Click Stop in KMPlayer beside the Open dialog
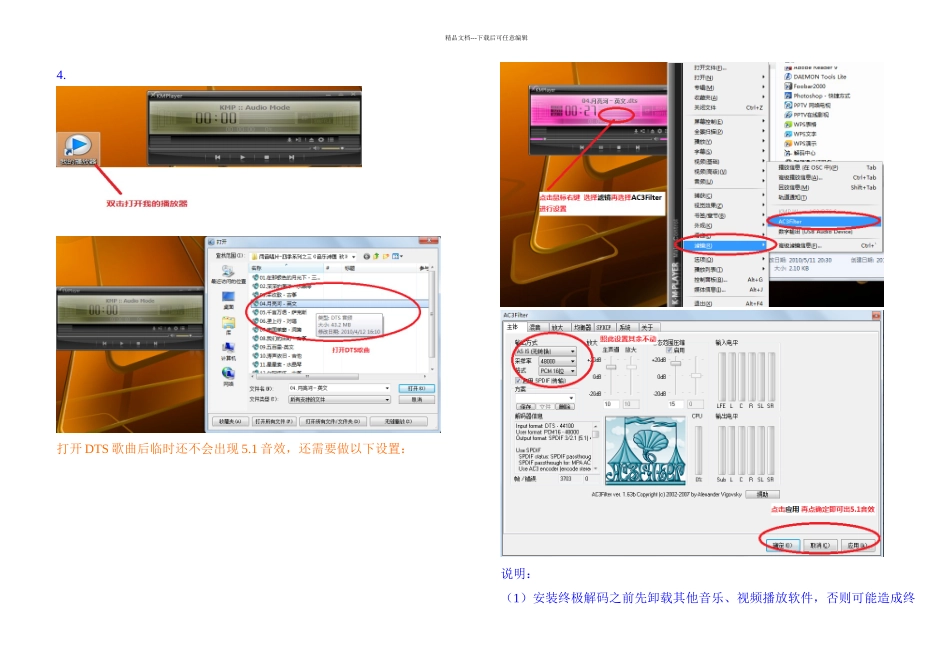 pyautogui.click(x=138, y=343)
